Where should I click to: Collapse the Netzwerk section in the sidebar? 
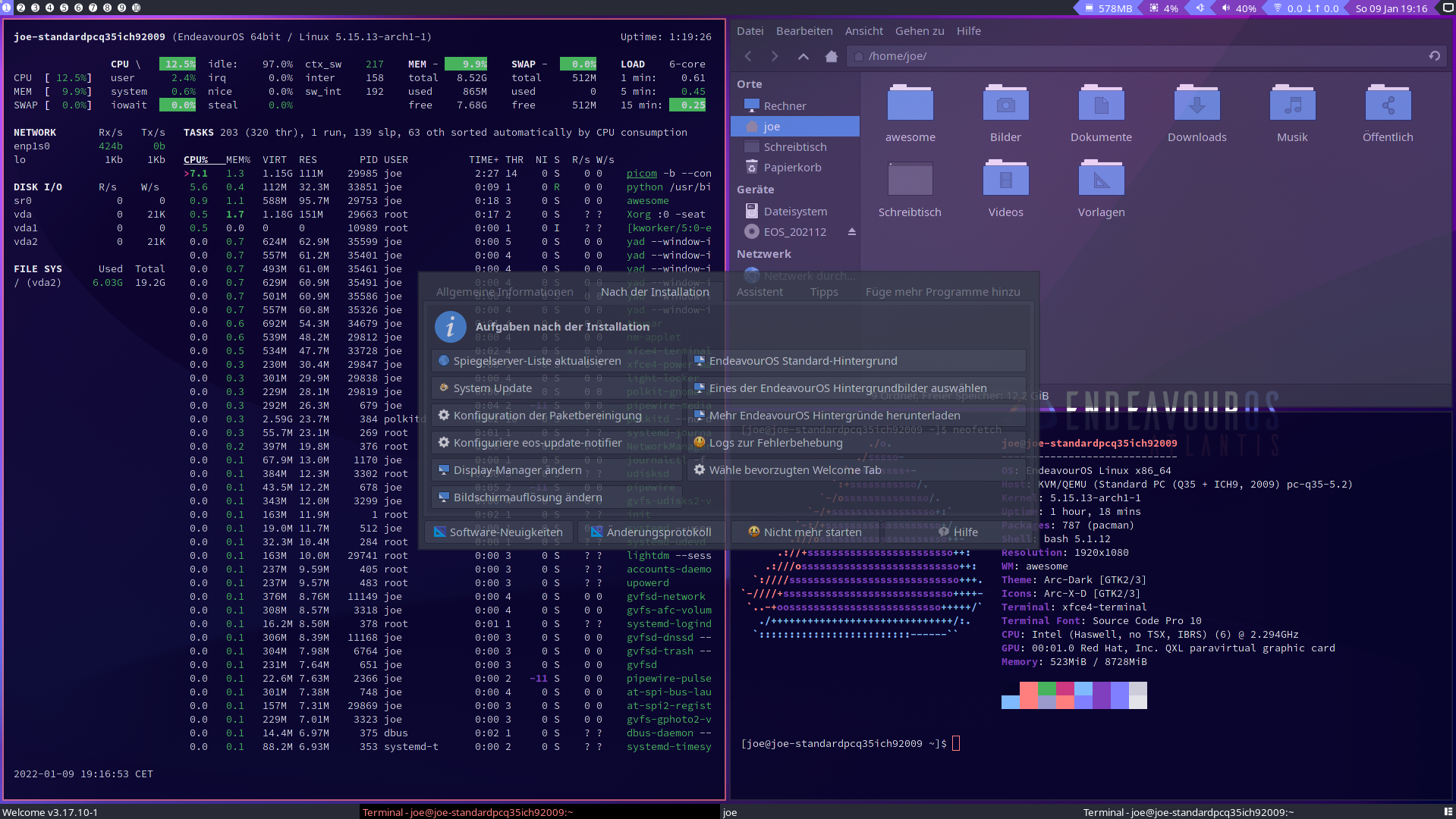pyautogui.click(x=764, y=253)
